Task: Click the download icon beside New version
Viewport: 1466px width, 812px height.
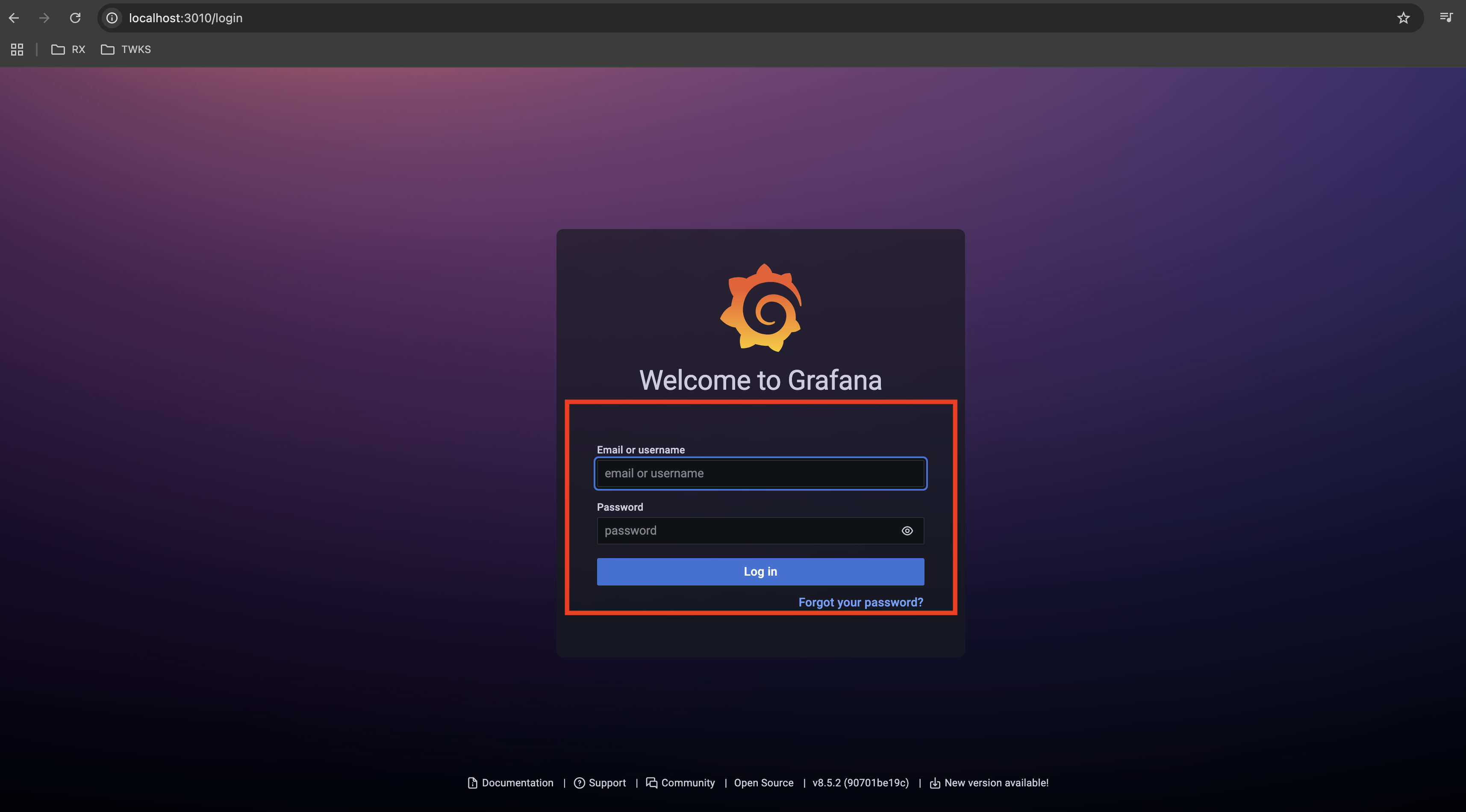Action: pyautogui.click(x=934, y=783)
